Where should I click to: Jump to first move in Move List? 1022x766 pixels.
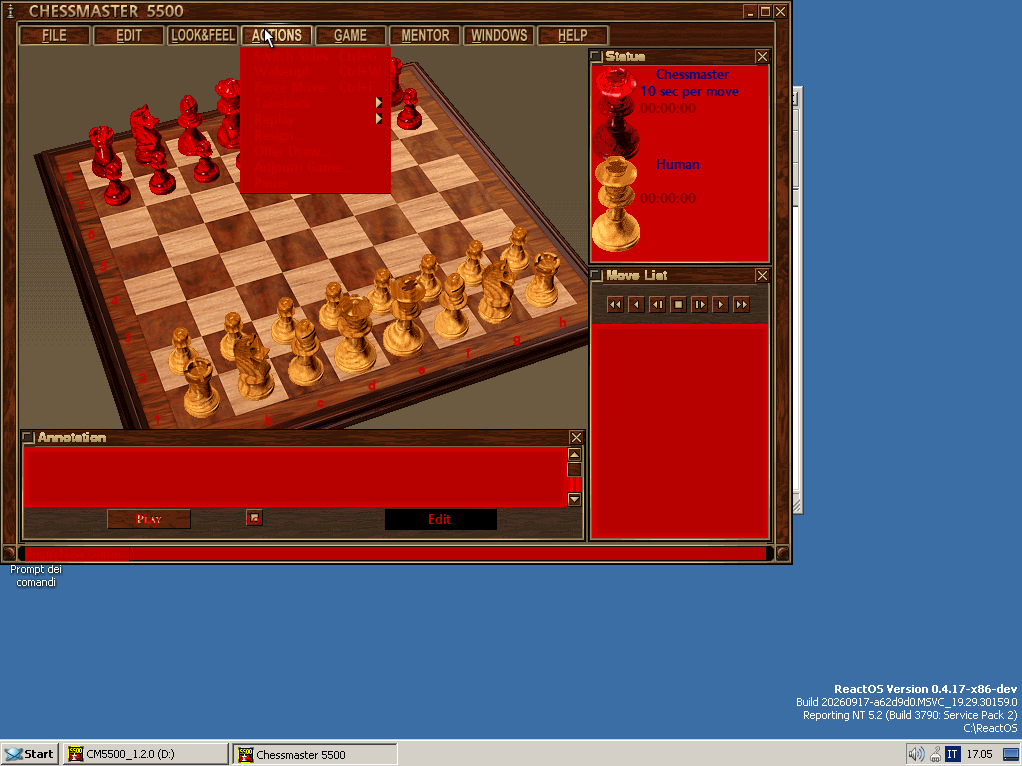[615, 304]
